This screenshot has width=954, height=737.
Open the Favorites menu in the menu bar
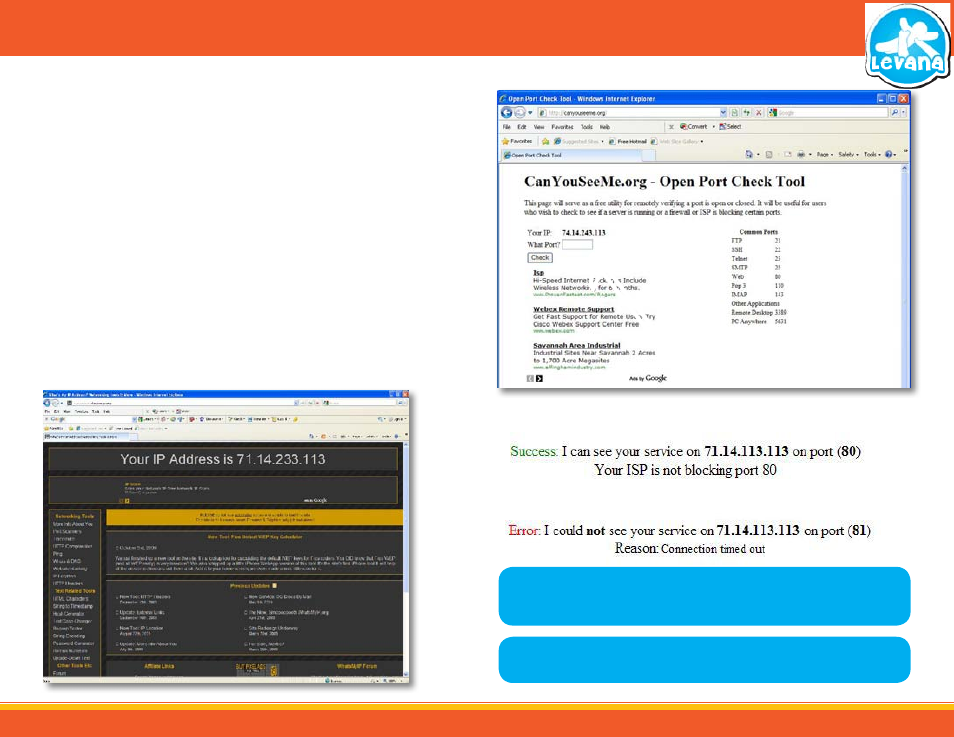click(562, 127)
